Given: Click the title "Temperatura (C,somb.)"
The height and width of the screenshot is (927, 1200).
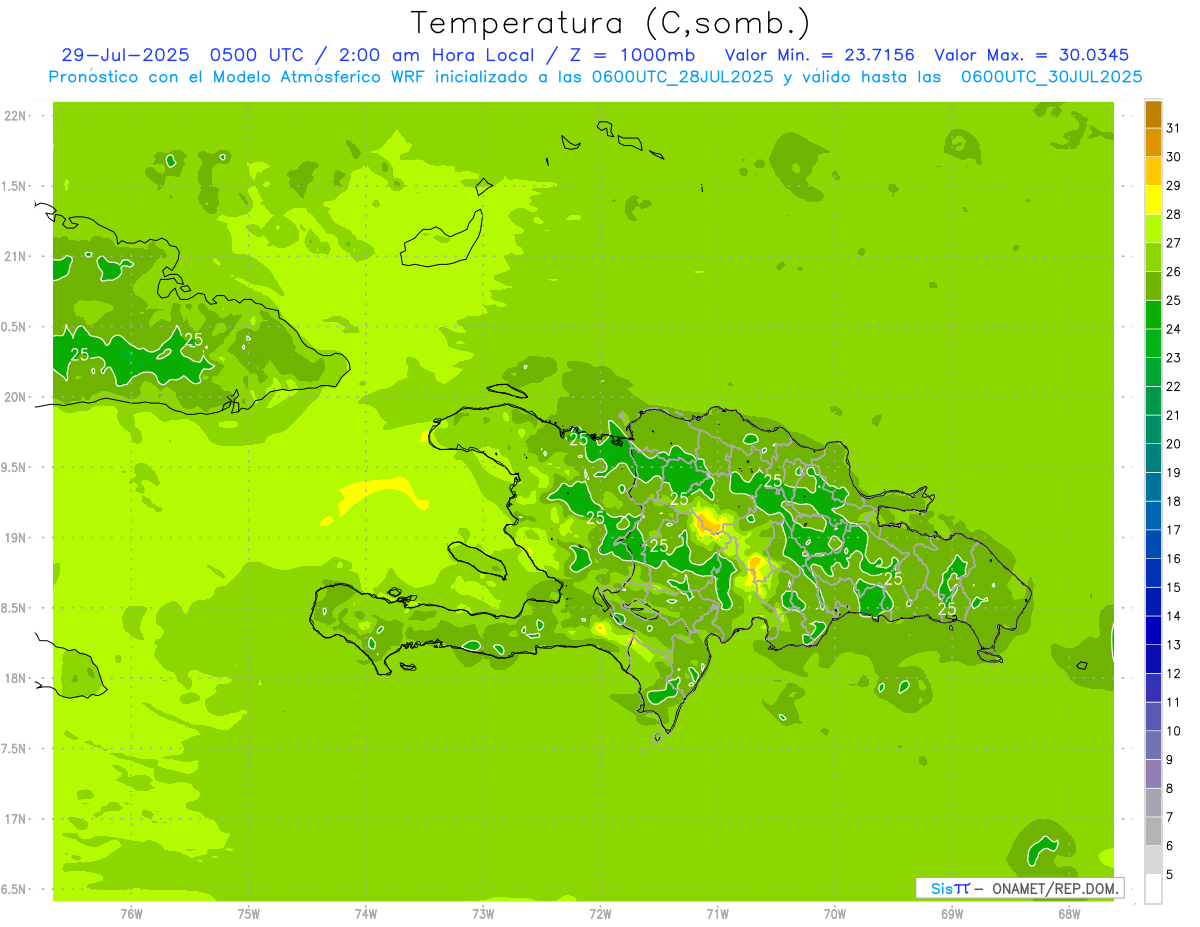Looking at the screenshot, I should [611, 23].
